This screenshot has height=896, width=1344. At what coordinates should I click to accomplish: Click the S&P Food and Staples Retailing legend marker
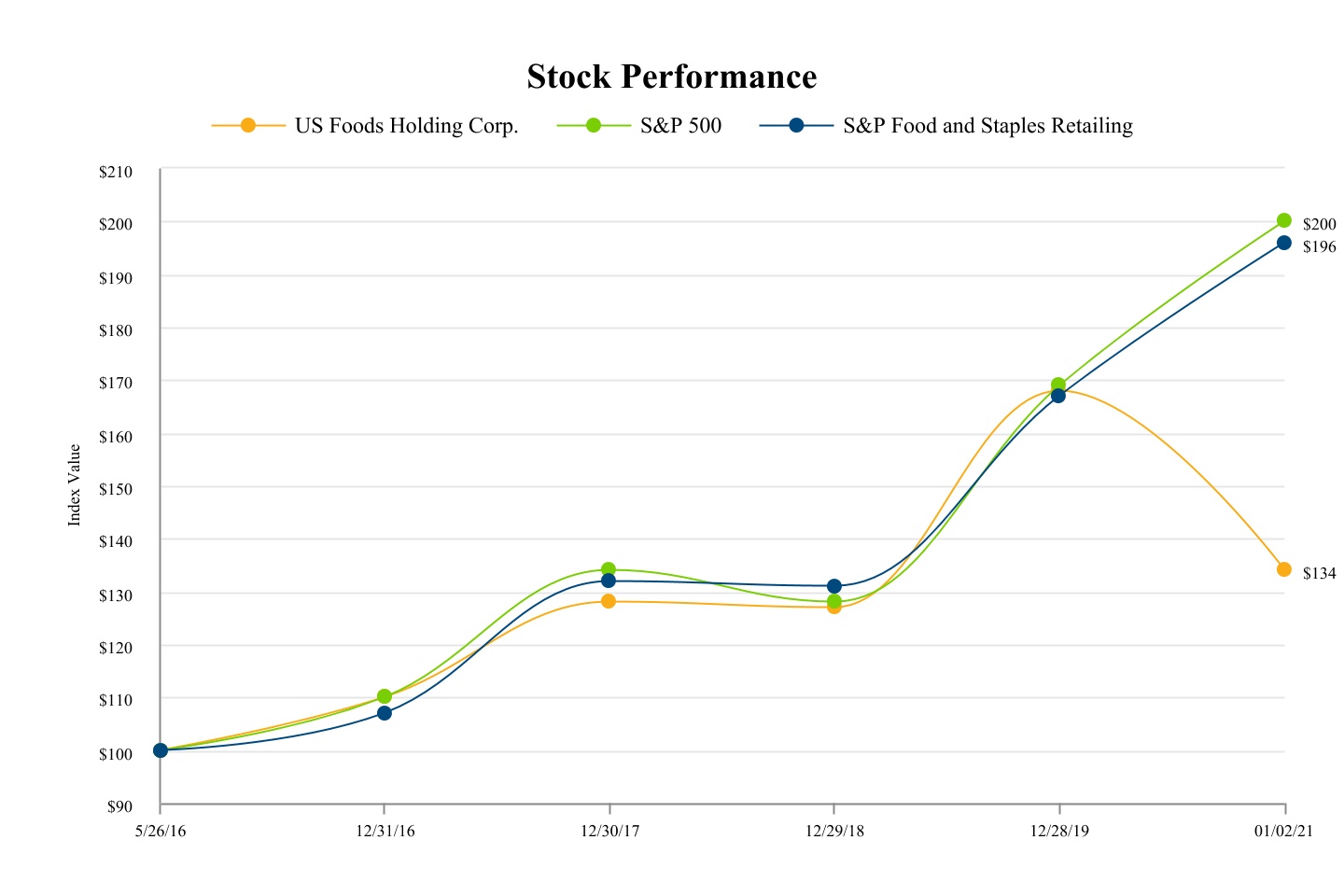[x=796, y=125]
